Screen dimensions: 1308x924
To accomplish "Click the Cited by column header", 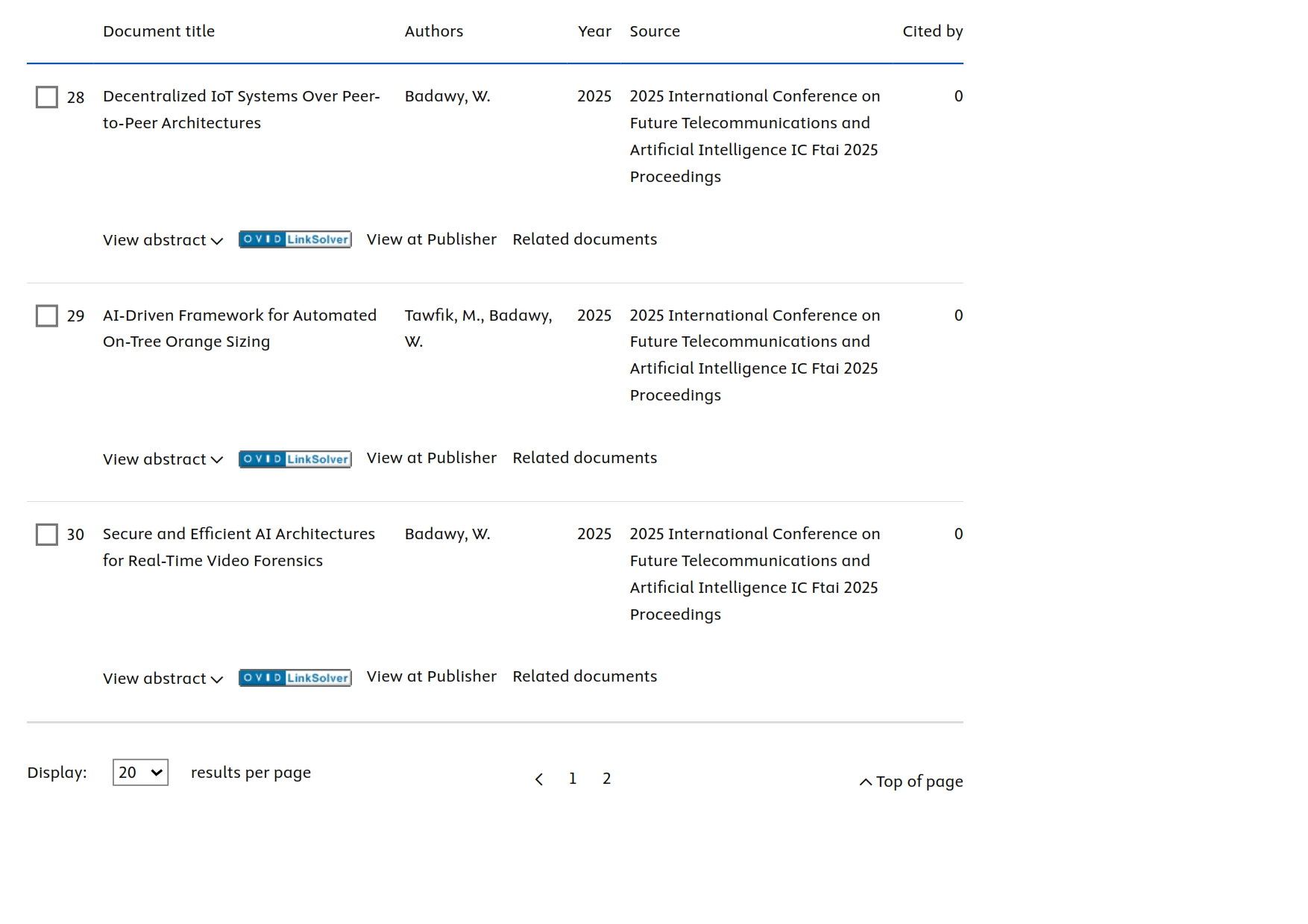I will (932, 31).
